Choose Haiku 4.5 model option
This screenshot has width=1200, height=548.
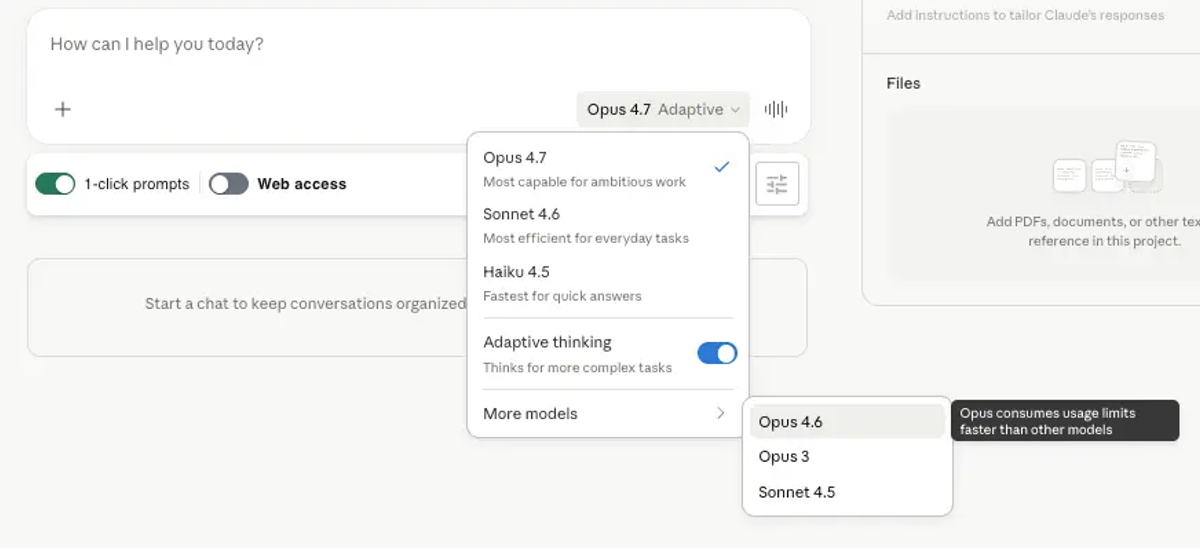point(607,283)
